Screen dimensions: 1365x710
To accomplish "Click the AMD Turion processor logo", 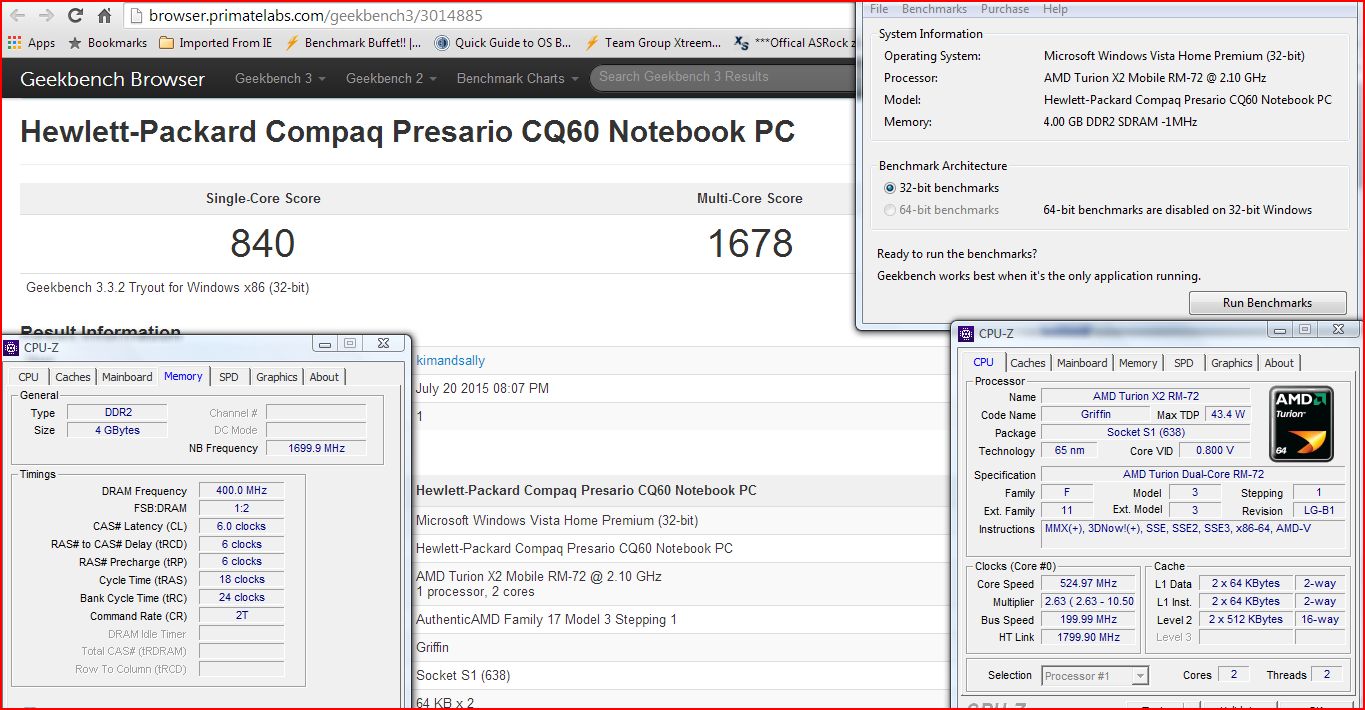I will (1302, 425).
